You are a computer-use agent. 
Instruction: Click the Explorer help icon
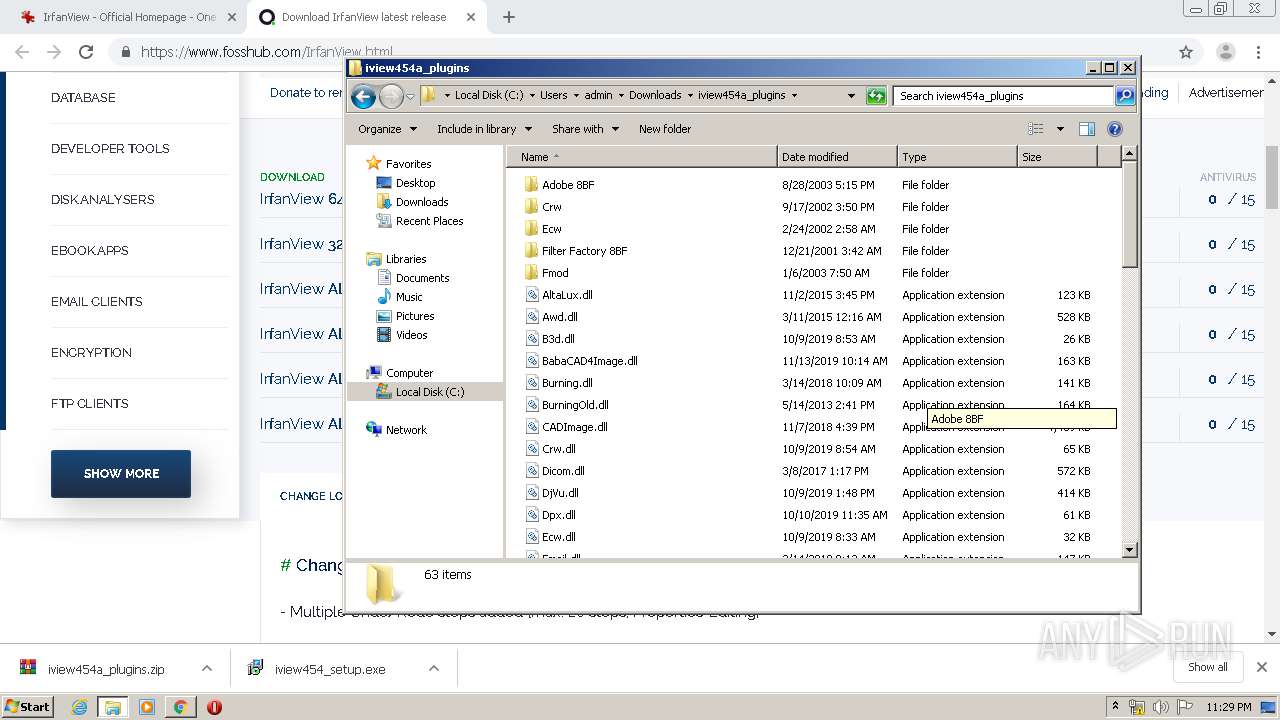tap(1115, 129)
